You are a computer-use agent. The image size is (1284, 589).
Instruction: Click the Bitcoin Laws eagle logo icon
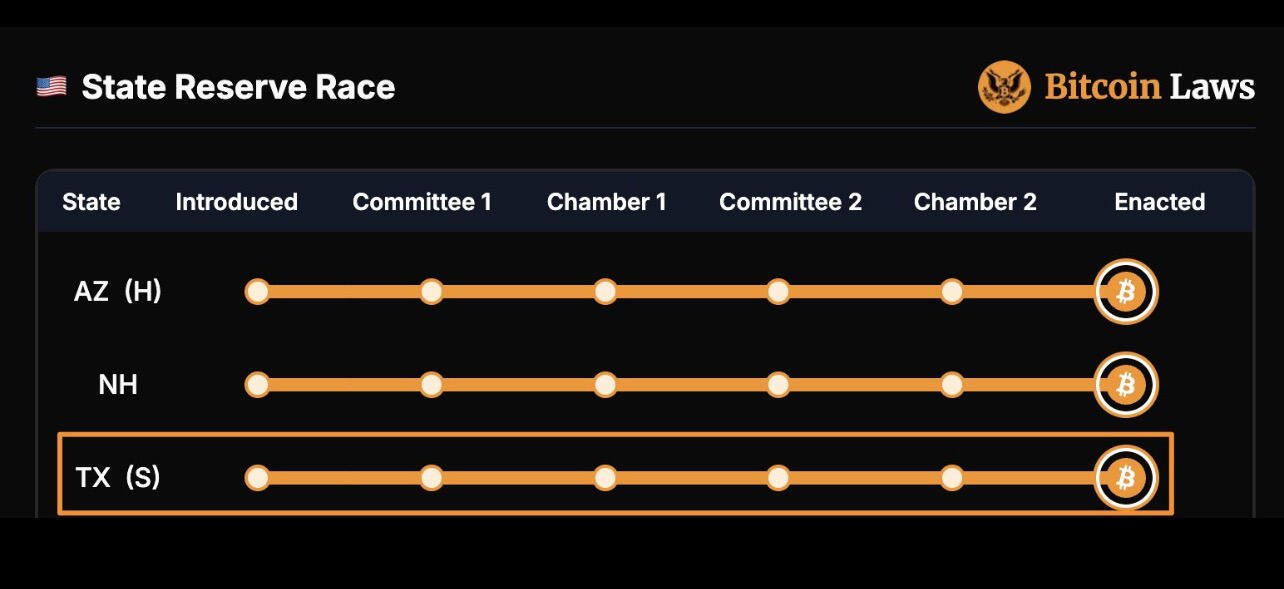click(x=1004, y=87)
